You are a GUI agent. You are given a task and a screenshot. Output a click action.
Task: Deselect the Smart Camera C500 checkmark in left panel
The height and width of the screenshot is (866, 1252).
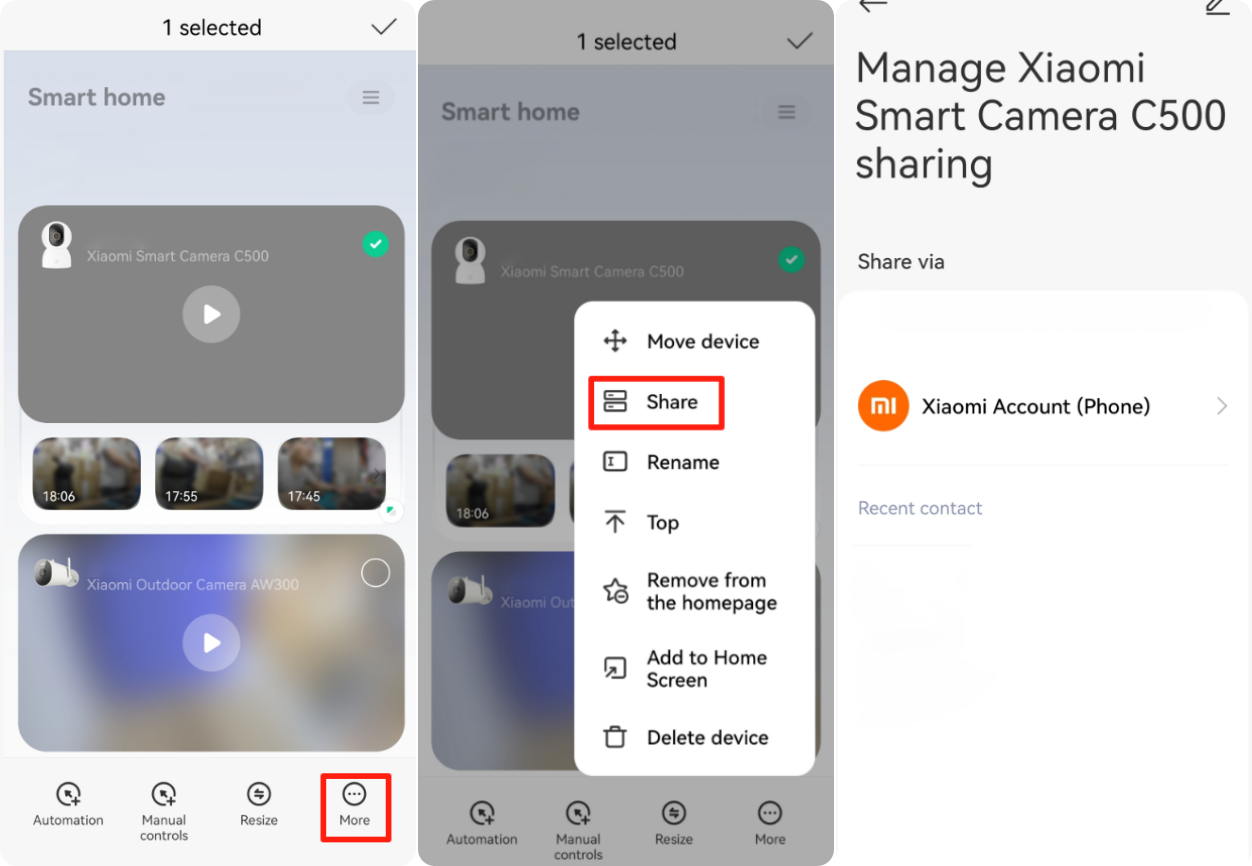(x=375, y=244)
